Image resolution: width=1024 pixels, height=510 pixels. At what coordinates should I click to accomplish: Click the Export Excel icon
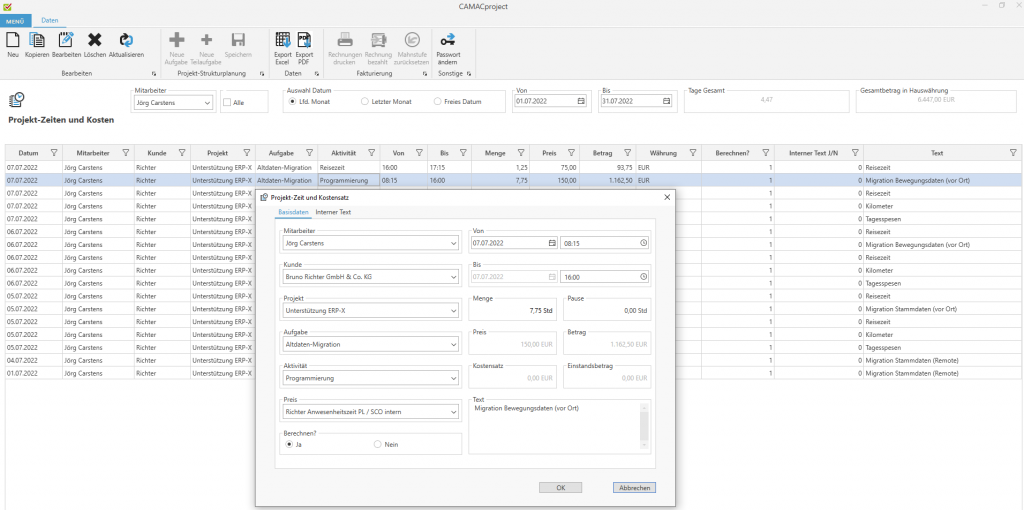point(283,40)
